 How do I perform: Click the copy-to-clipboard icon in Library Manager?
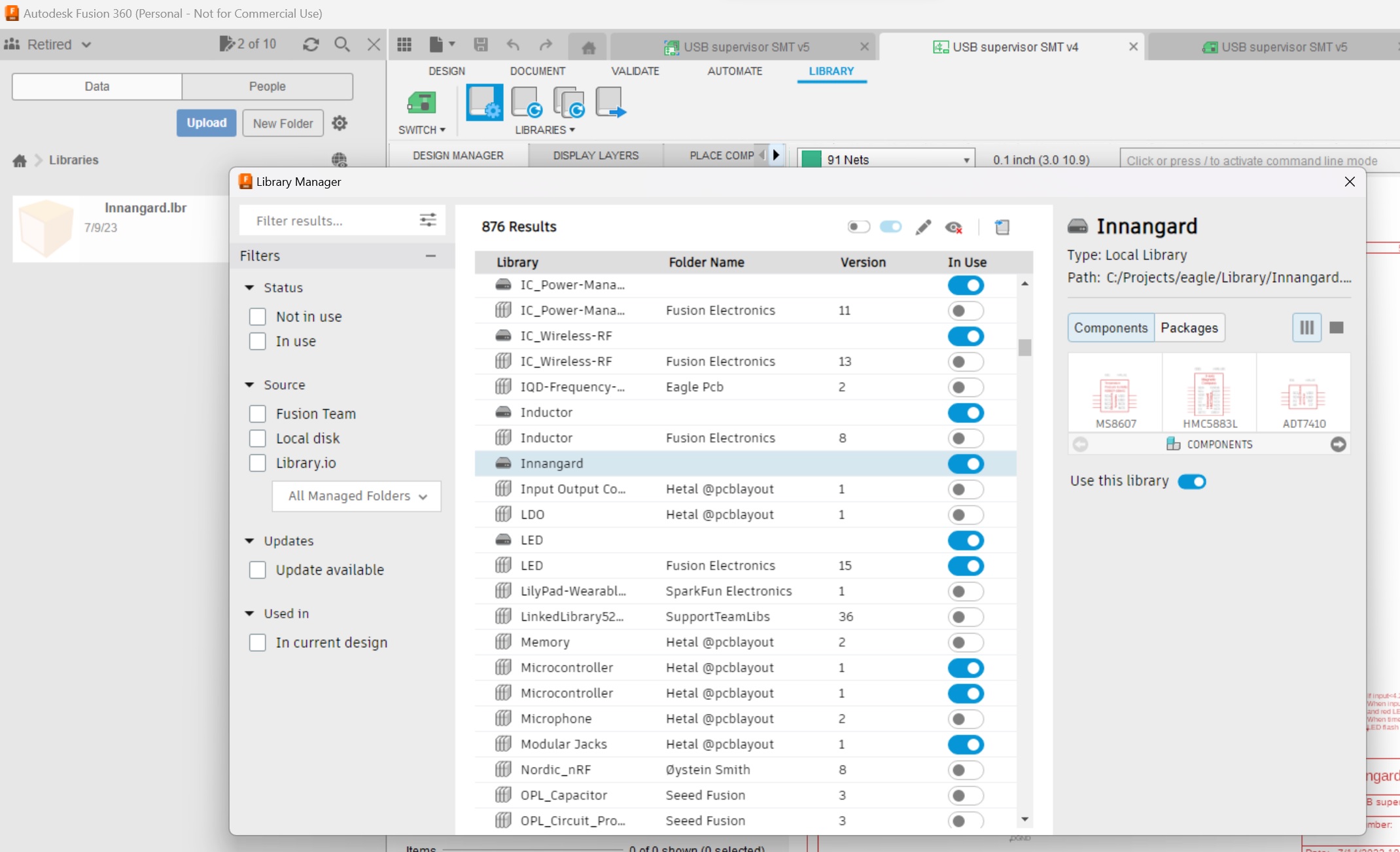pyautogui.click(x=1002, y=227)
